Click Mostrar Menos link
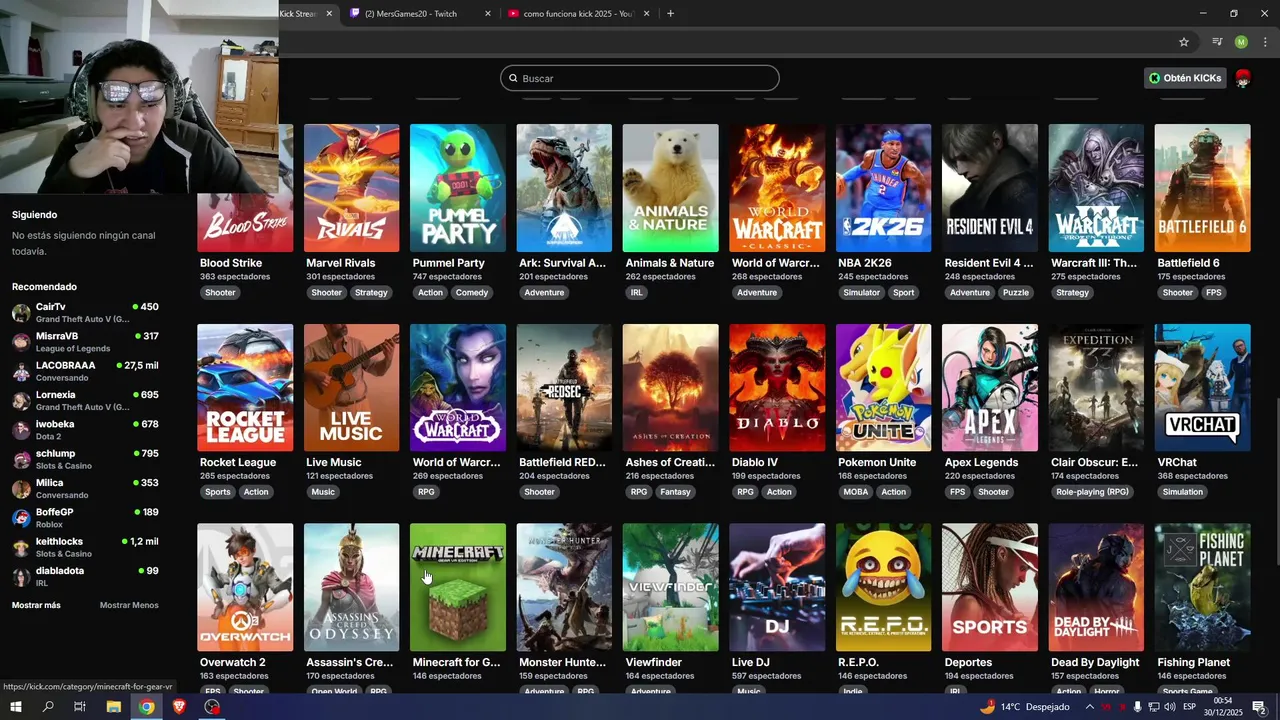1280x720 pixels. 129,605
